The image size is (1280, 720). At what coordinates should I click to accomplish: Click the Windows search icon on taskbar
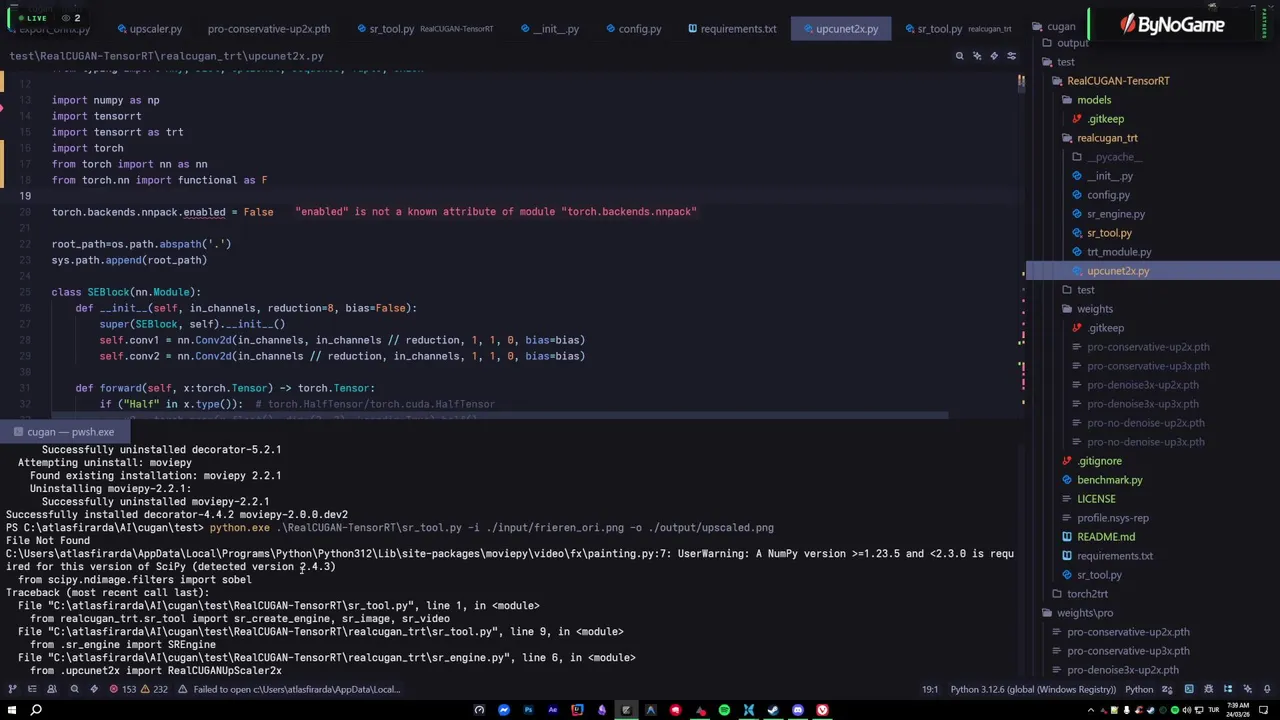[36, 710]
